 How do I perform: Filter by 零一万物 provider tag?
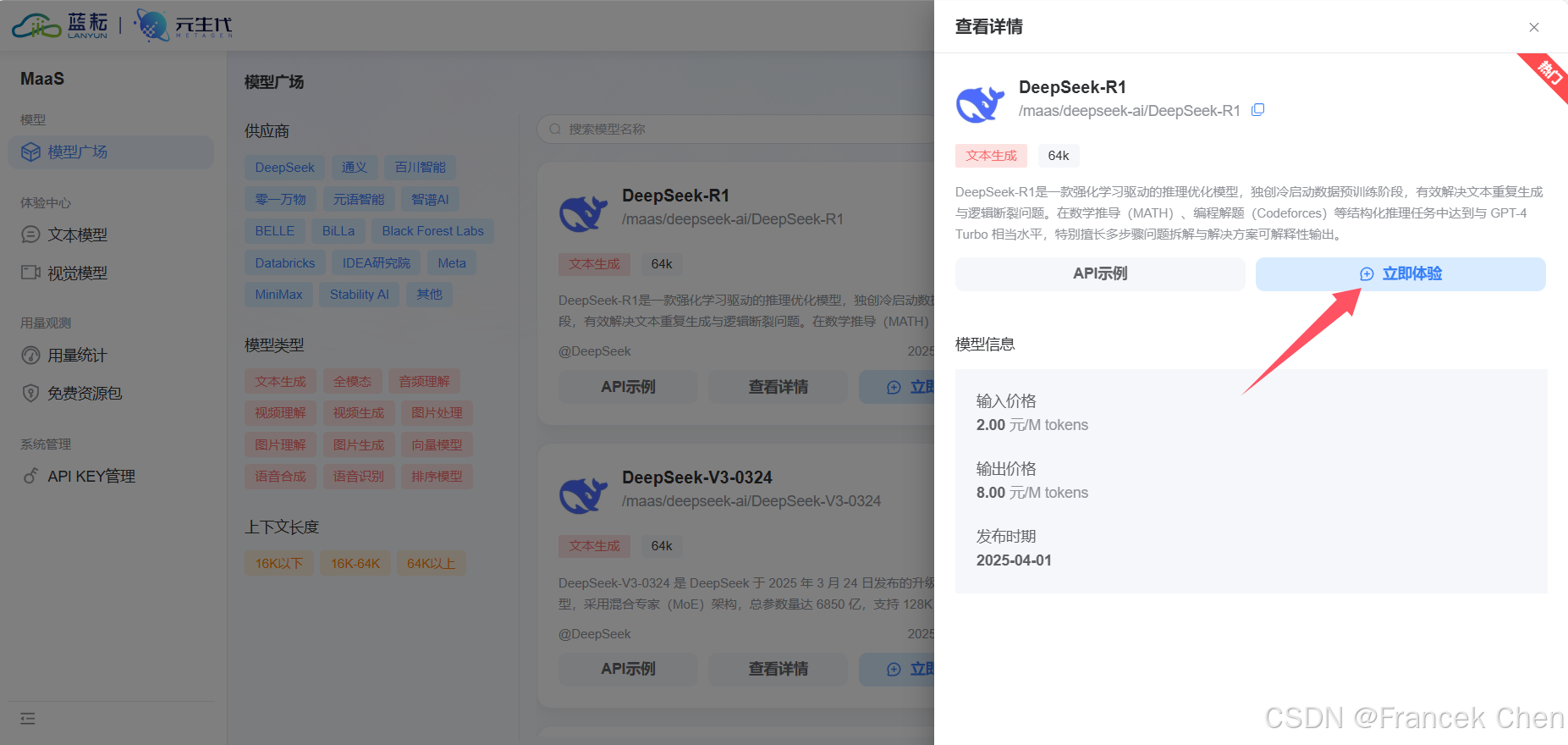coord(280,200)
